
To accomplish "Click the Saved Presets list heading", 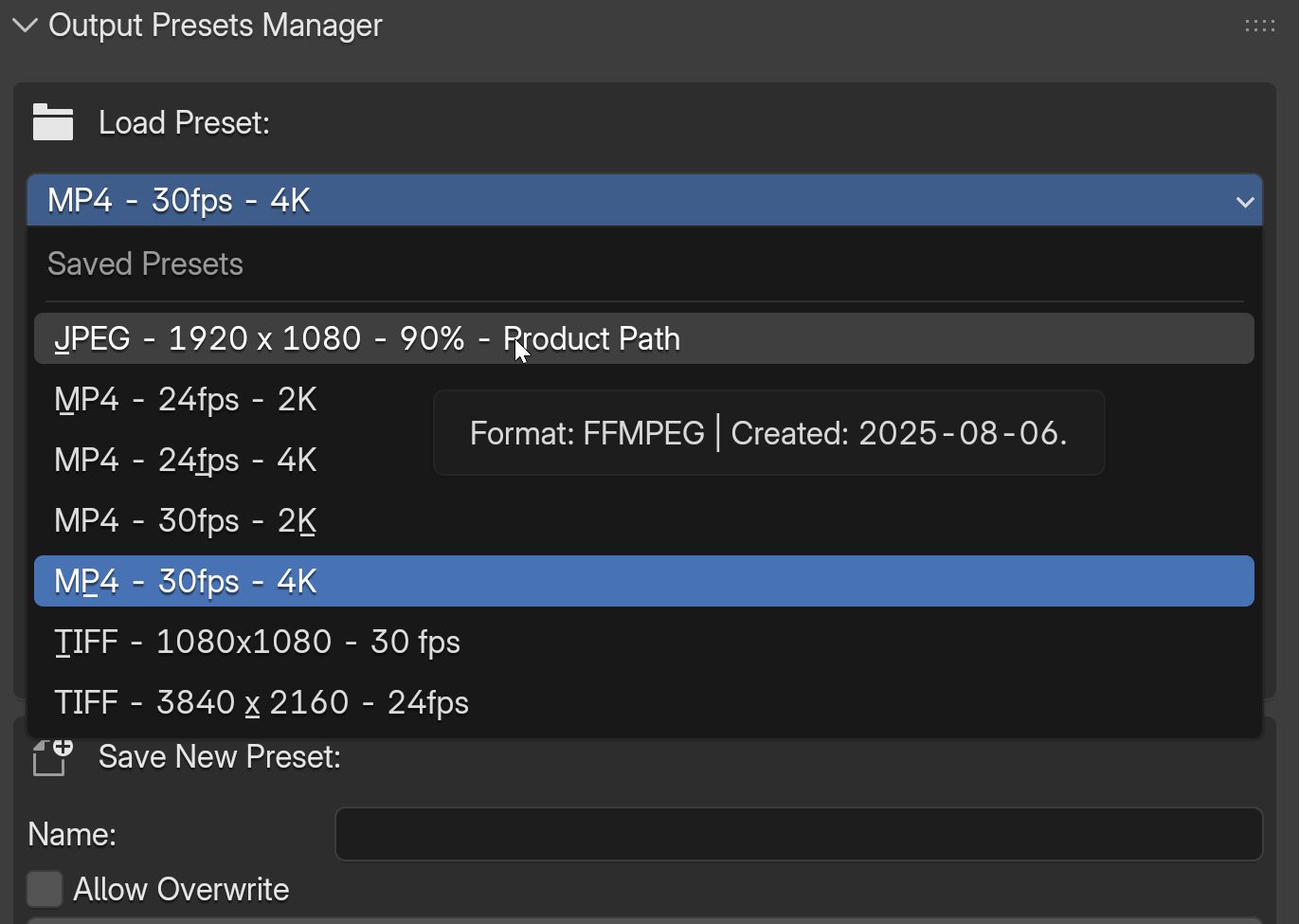I will tap(145, 263).
